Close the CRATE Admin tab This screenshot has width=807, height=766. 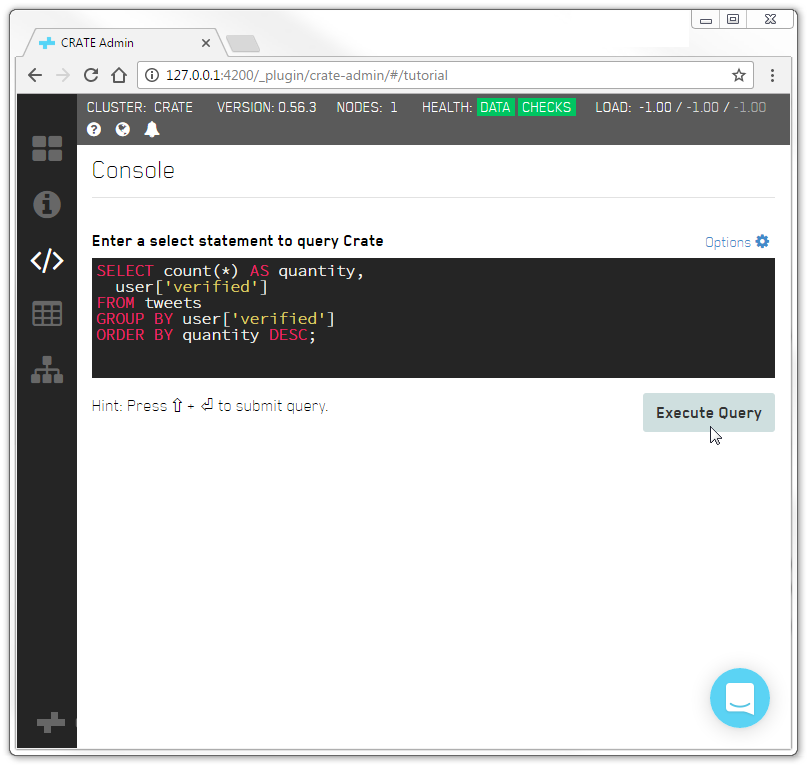(x=206, y=43)
